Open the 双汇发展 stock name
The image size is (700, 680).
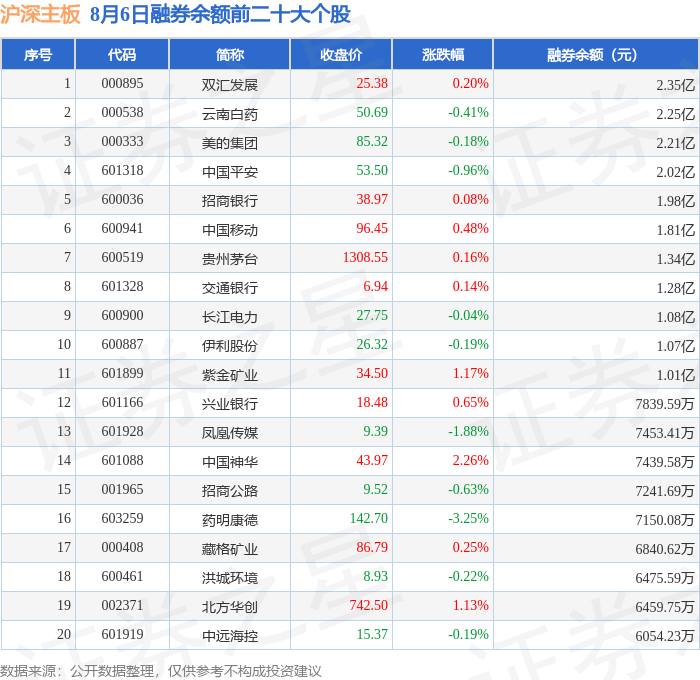(x=229, y=84)
